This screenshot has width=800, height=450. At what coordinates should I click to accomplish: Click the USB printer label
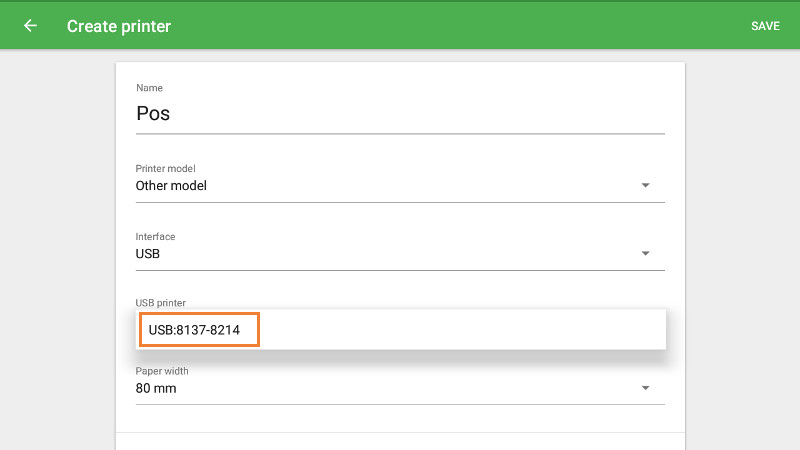(x=161, y=302)
